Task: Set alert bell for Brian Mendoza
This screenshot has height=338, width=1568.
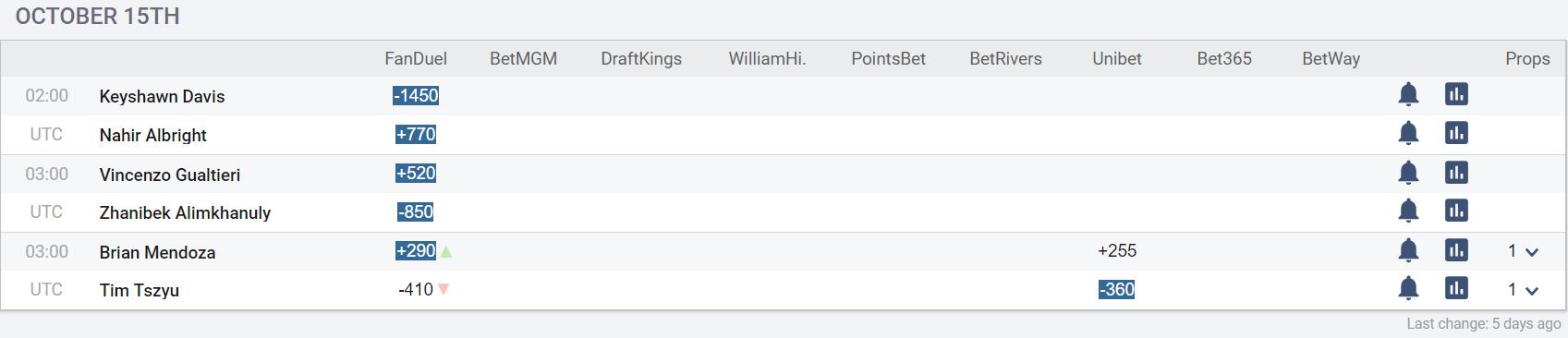Action: [1408, 250]
